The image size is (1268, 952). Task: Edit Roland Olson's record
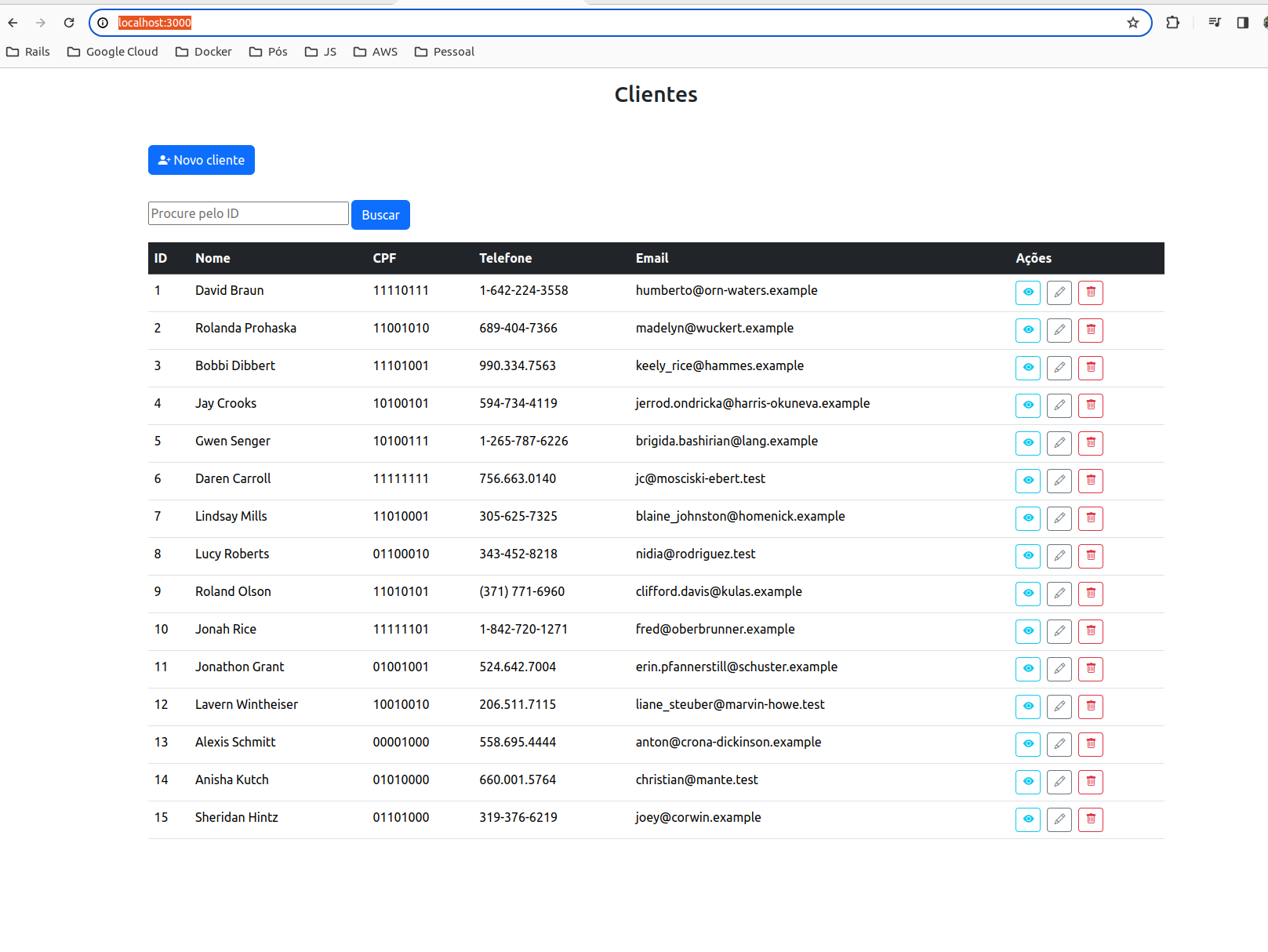coord(1059,594)
